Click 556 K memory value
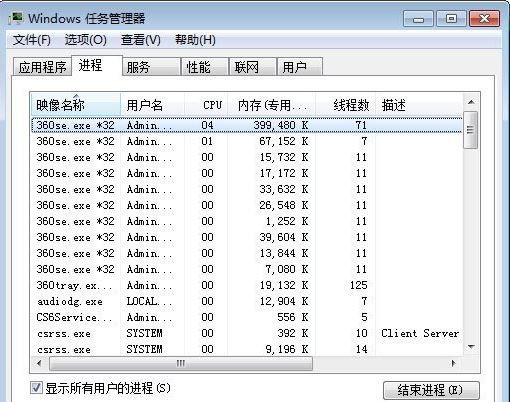Image resolution: width=510 pixels, height=402 pixels. click(293, 317)
